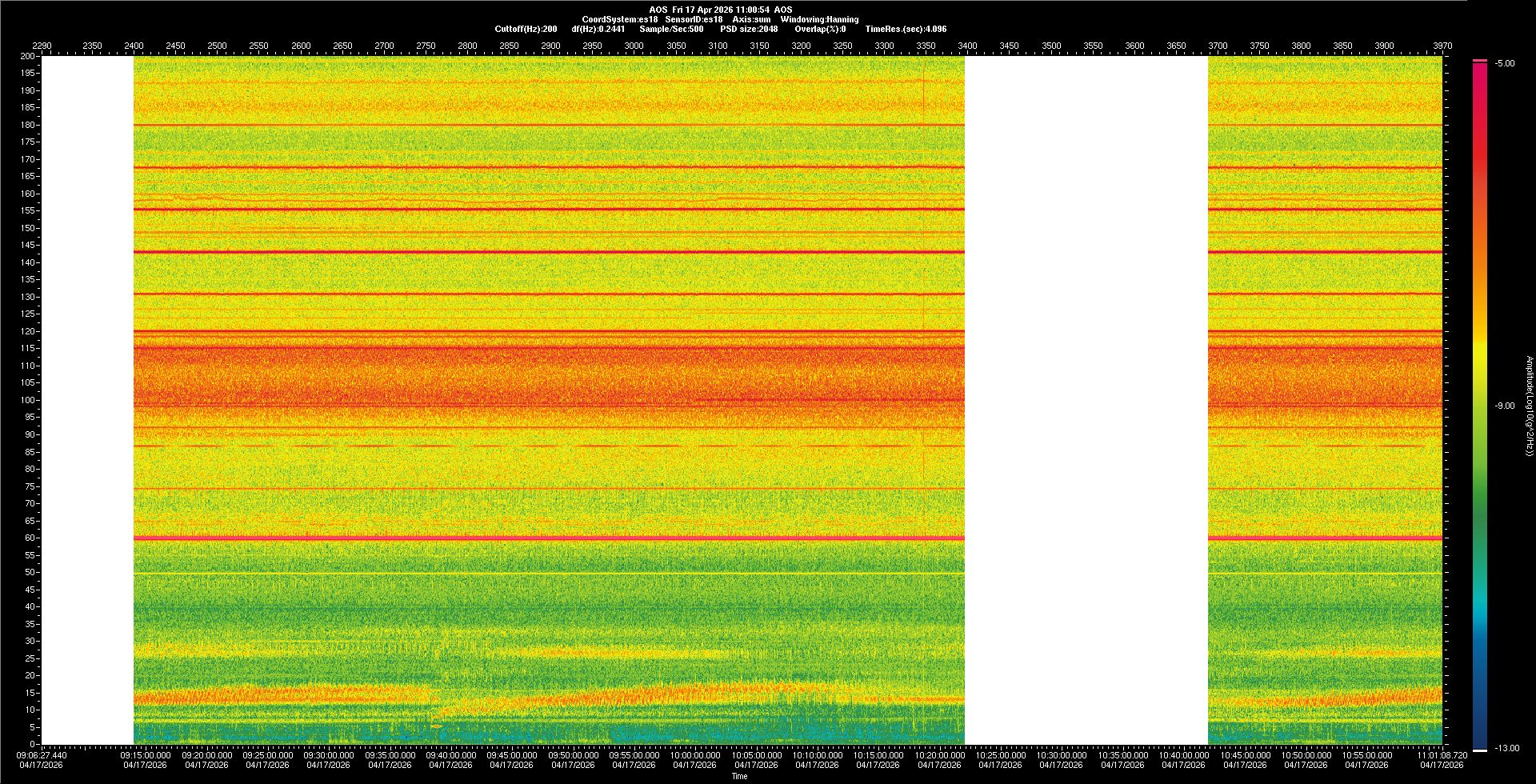Screen dimensions: 1536x784
Task: Click the Axis:sum header label
Action: click(x=751, y=19)
